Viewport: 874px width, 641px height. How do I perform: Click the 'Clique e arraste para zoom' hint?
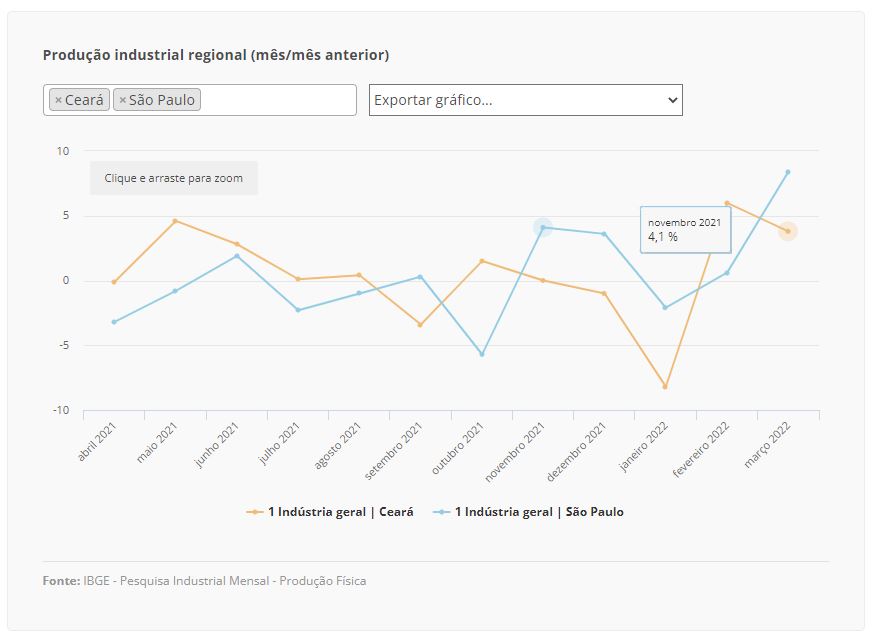coord(173,178)
